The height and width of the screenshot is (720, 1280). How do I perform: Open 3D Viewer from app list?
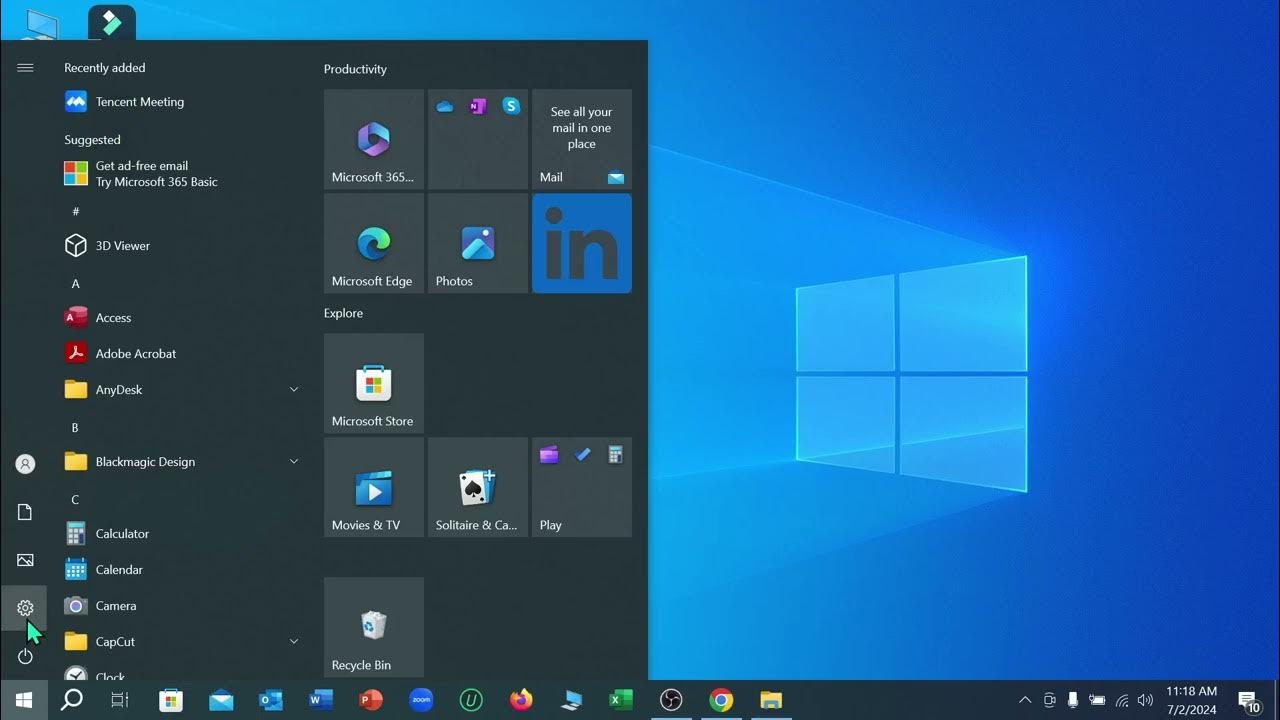[x=182, y=246]
